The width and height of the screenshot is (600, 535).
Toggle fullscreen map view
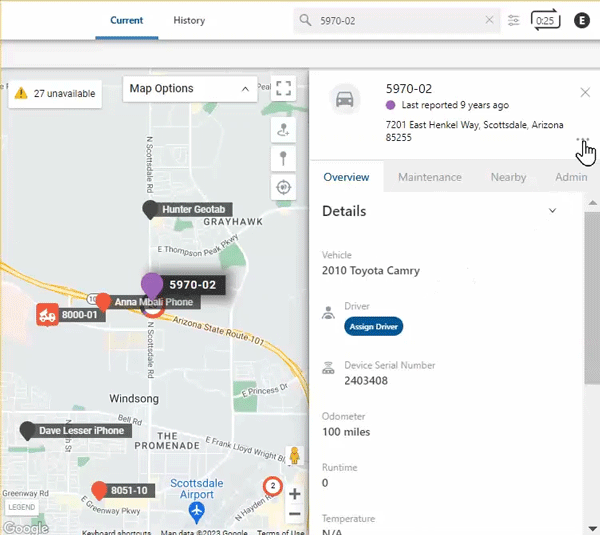click(x=283, y=88)
